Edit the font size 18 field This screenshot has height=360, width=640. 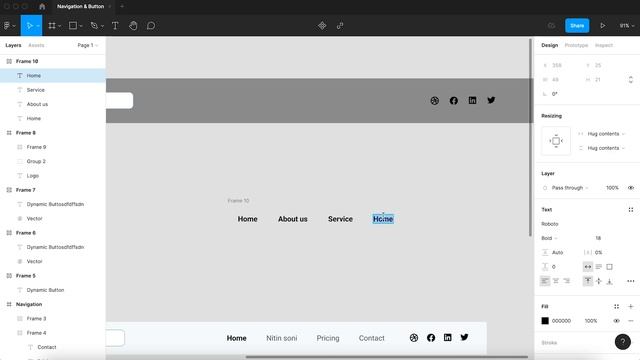pyautogui.click(x=598, y=238)
